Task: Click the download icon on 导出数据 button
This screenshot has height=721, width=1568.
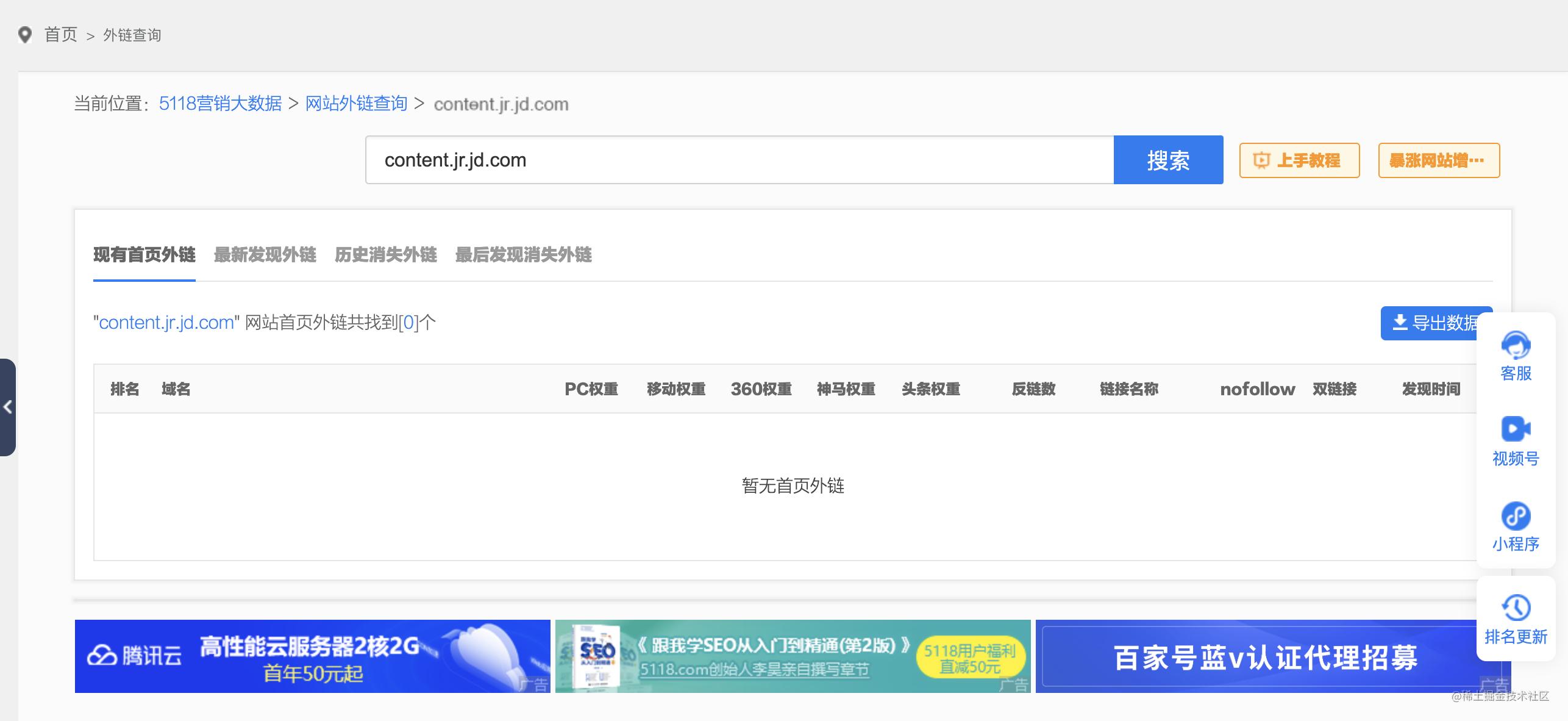Action: tap(1399, 323)
